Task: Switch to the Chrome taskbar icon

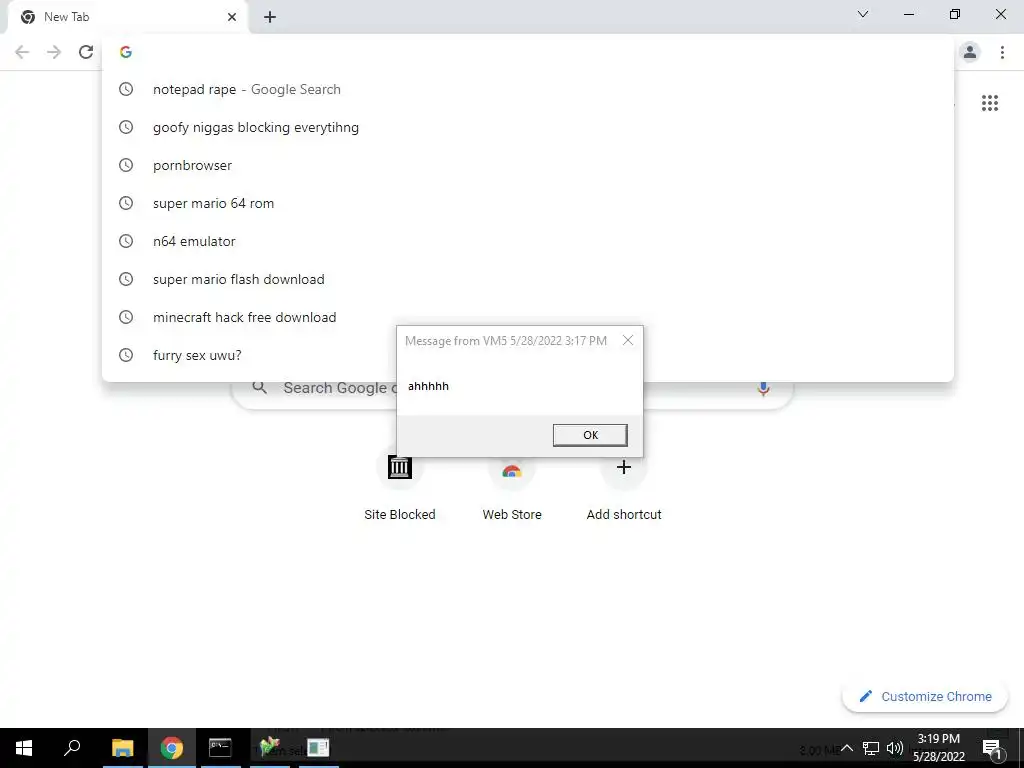Action: point(172,748)
